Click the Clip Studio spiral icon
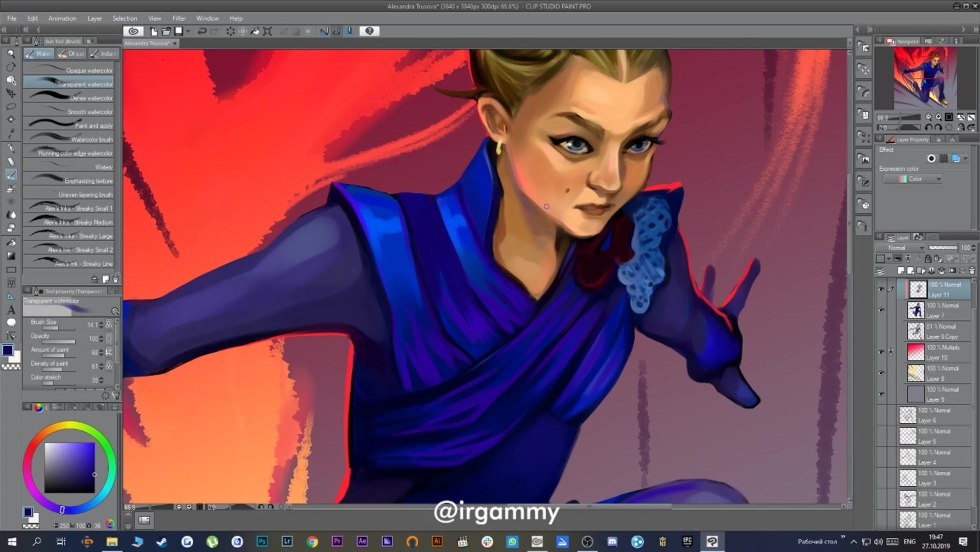Screen dimensions: 980x552 point(133,31)
